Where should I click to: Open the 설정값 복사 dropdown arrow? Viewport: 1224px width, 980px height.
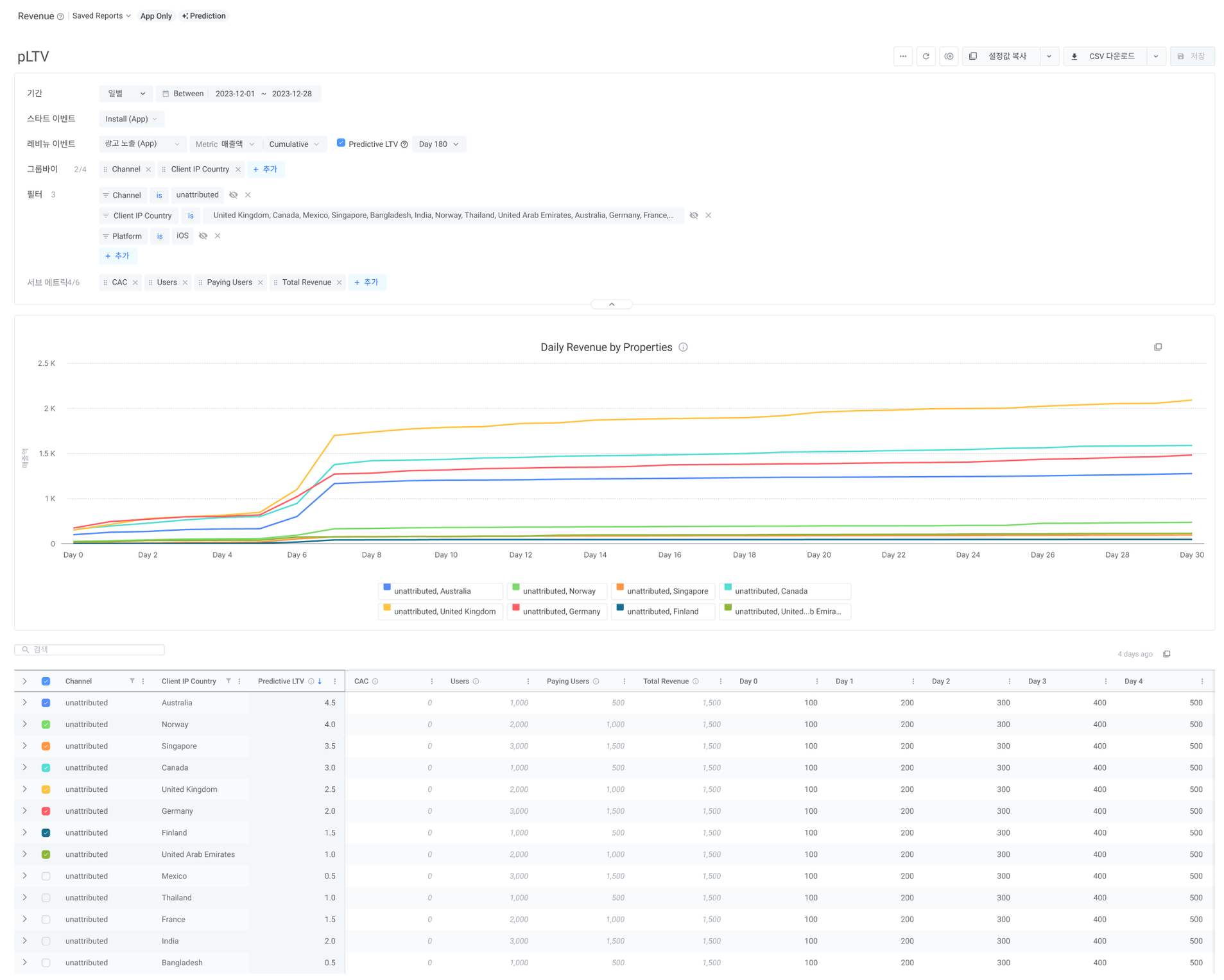(1049, 56)
